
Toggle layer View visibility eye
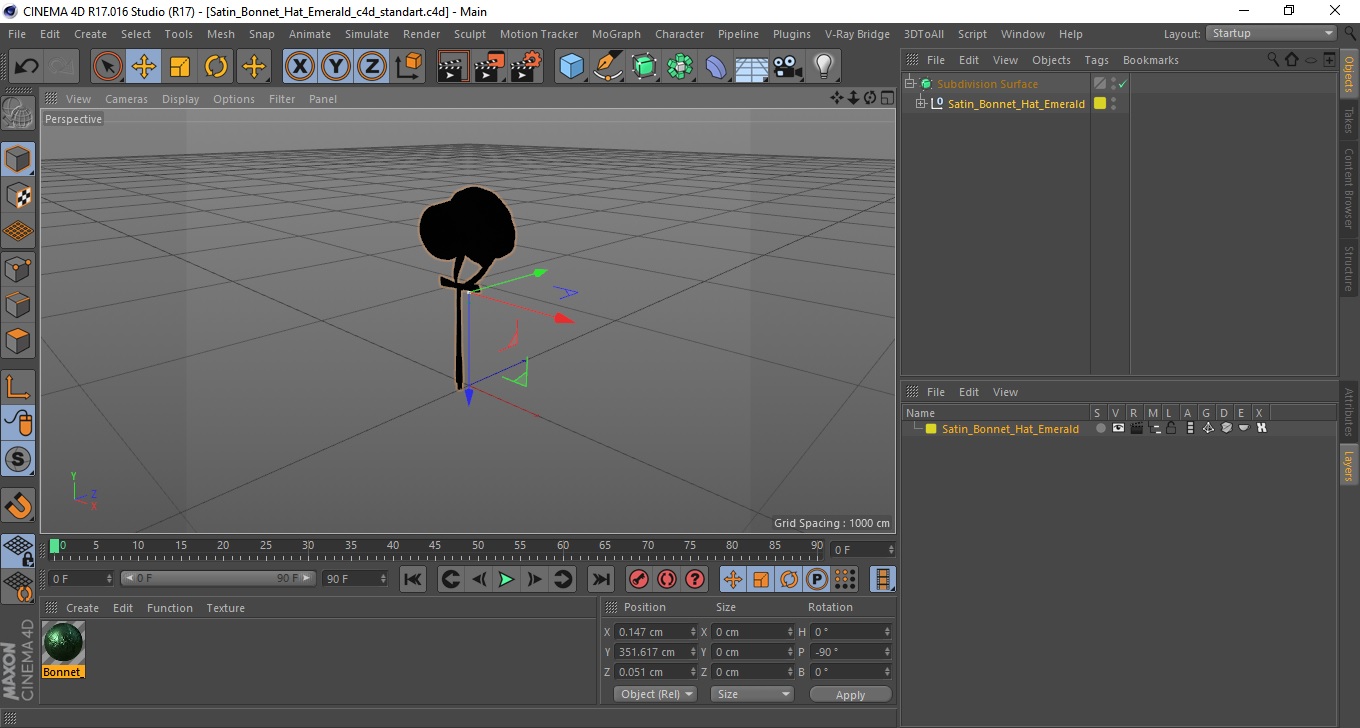point(1118,428)
